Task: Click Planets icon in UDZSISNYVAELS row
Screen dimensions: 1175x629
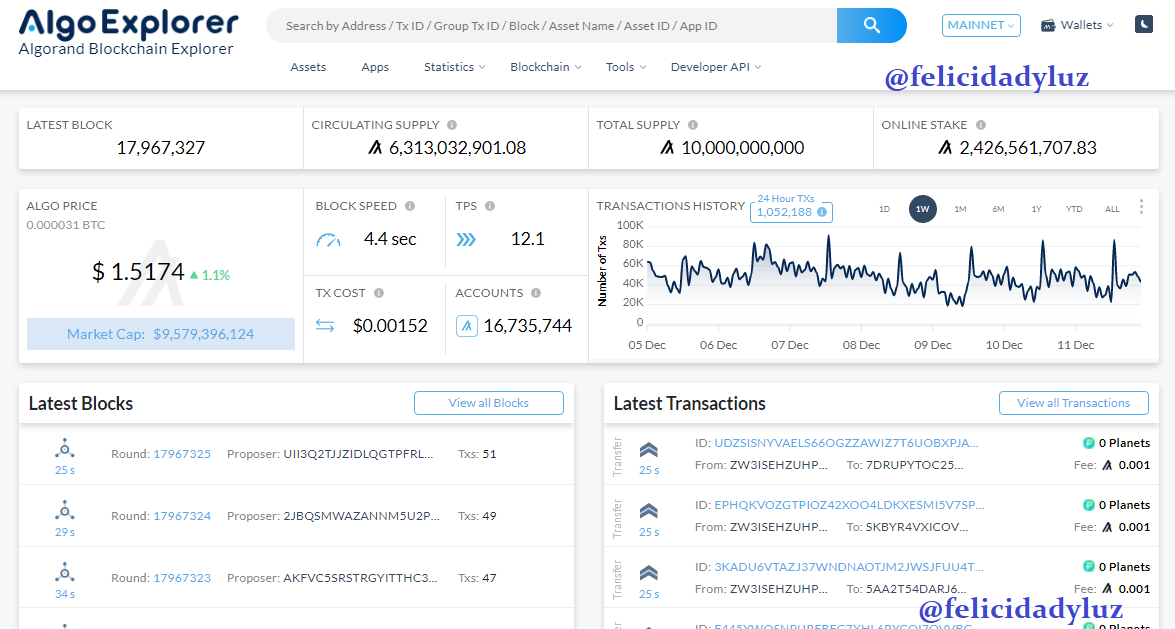Action: pos(1089,443)
